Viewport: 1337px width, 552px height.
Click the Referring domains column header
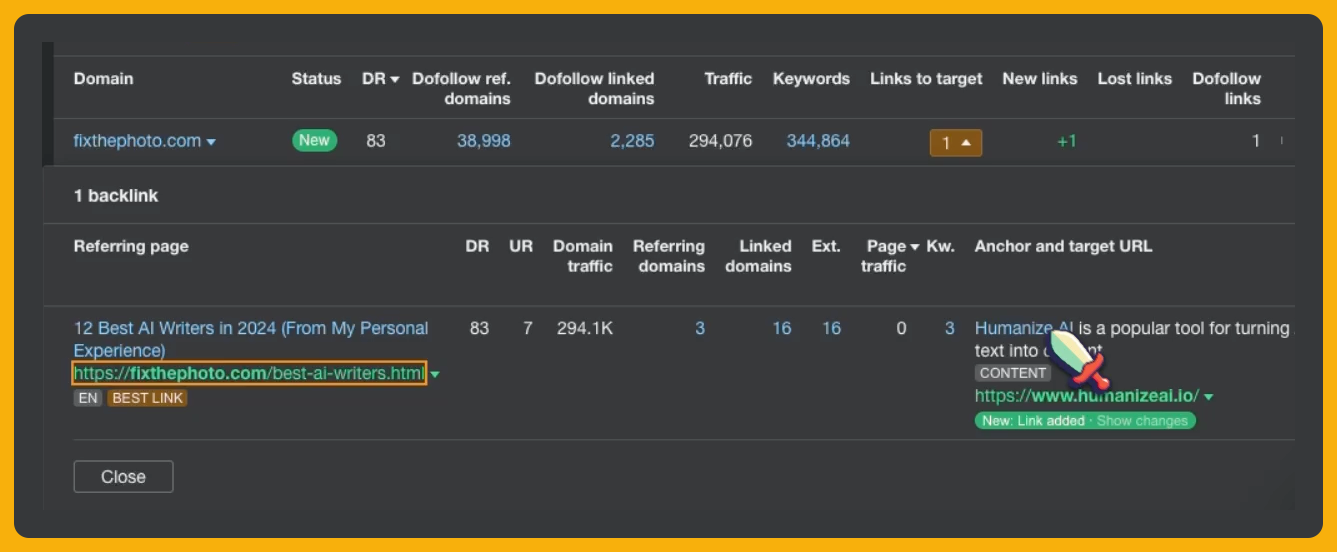(669, 256)
